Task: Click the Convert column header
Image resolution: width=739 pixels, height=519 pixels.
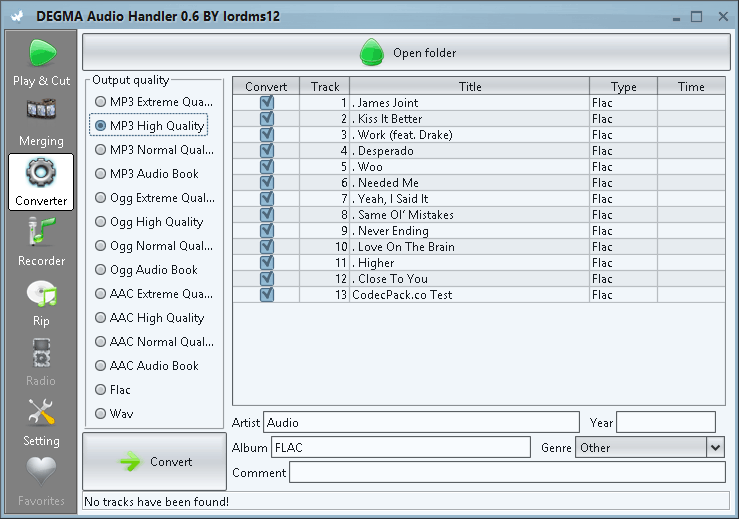Action: pos(266,86)
